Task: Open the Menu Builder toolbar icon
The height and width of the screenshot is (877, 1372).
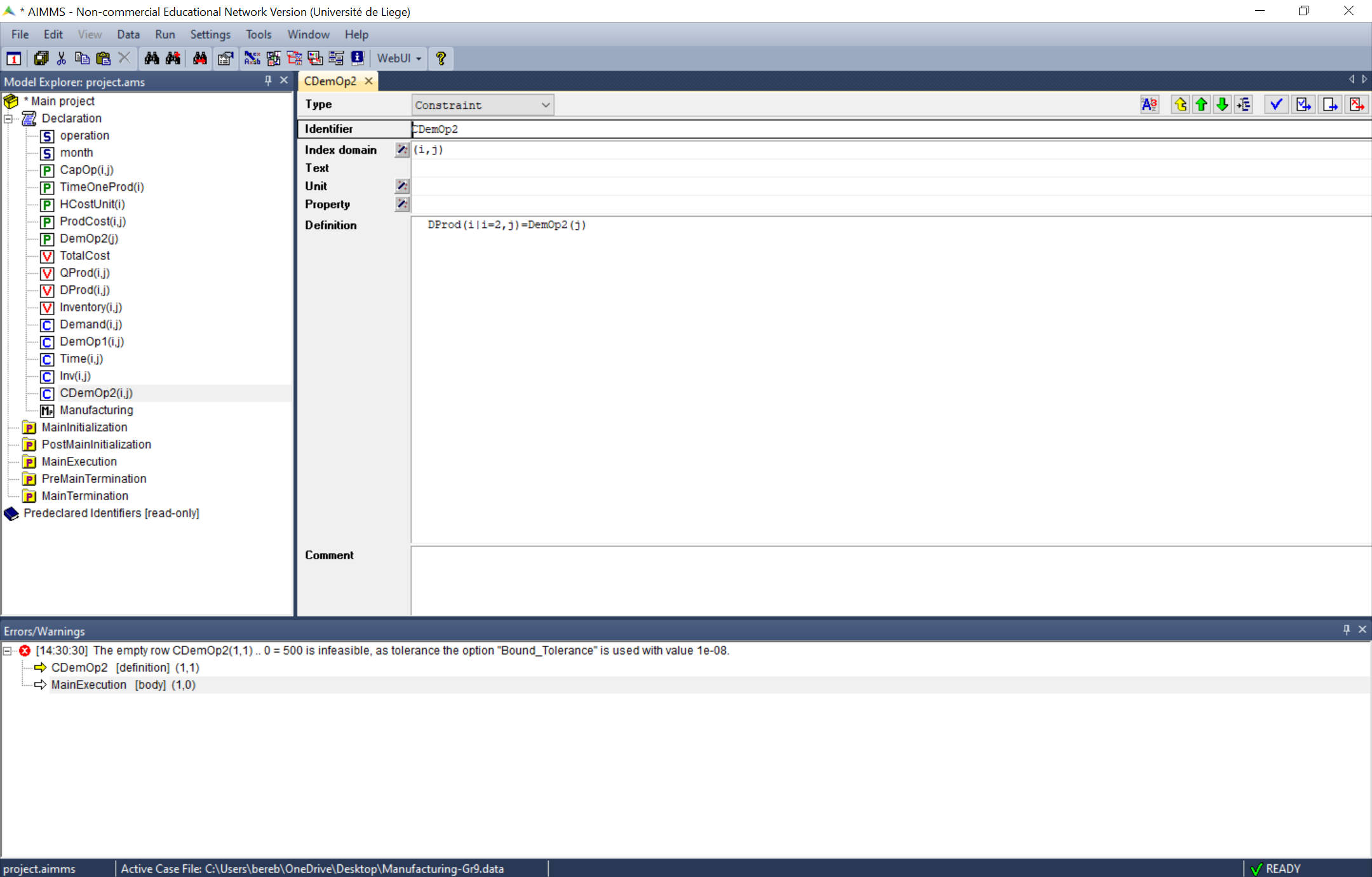Action: coord(336,58)
